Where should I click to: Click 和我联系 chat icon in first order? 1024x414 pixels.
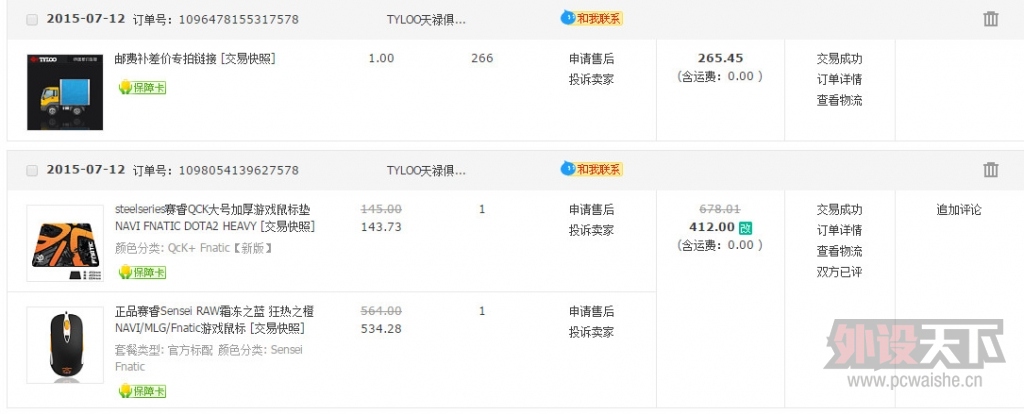(x=592, y=18)
